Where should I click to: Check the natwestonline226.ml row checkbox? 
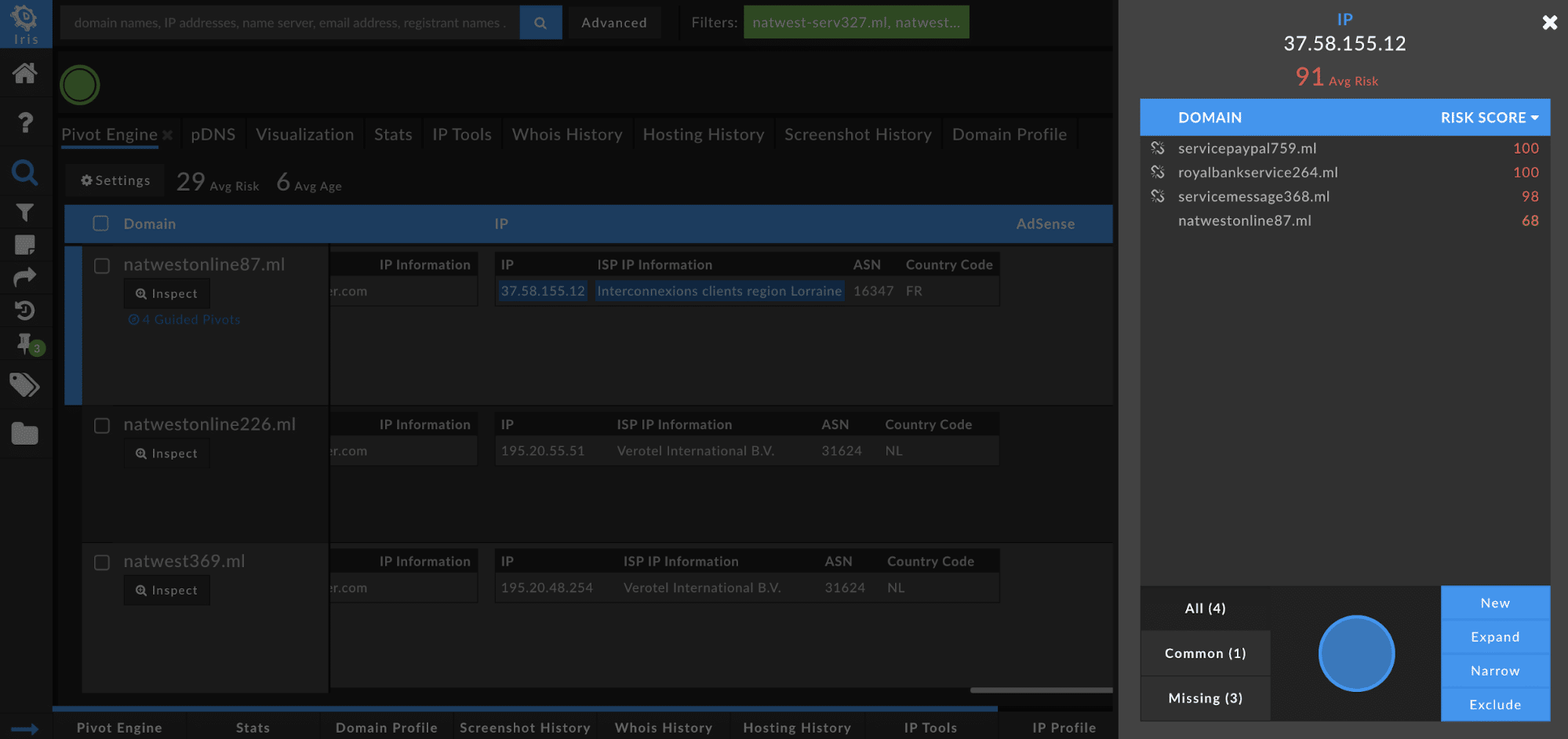102,426
